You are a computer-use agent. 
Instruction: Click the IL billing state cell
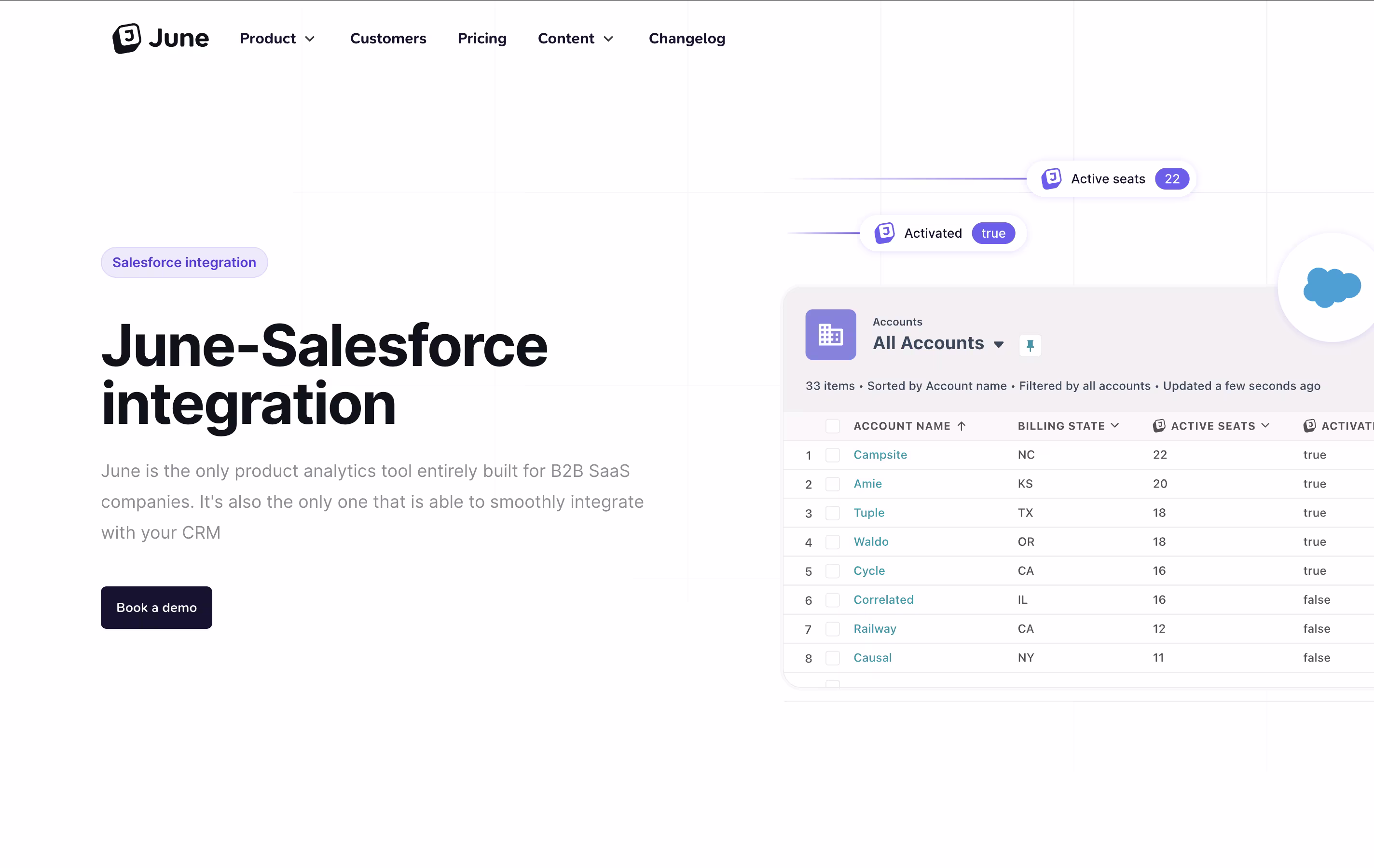(1022, 599)
